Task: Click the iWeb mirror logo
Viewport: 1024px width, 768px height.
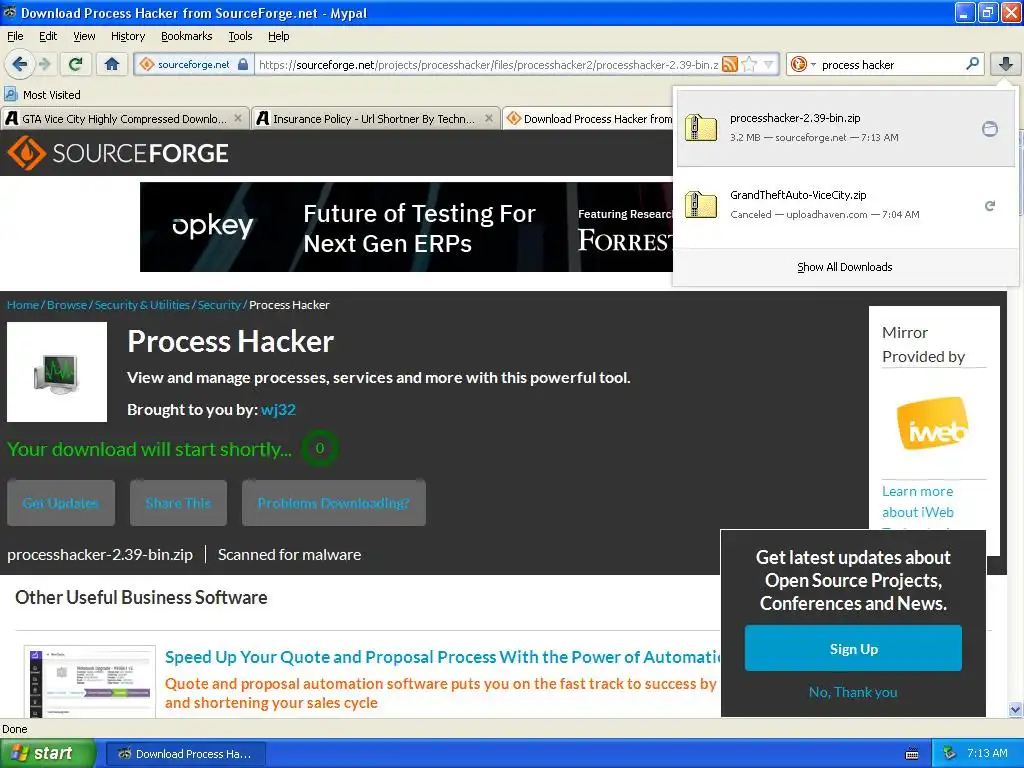Action: [x=933, y=424]
